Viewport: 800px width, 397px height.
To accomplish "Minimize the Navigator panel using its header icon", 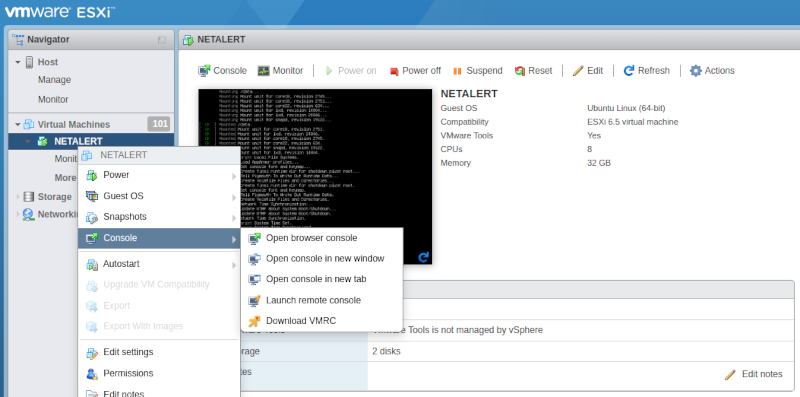I will pos(162,40).
